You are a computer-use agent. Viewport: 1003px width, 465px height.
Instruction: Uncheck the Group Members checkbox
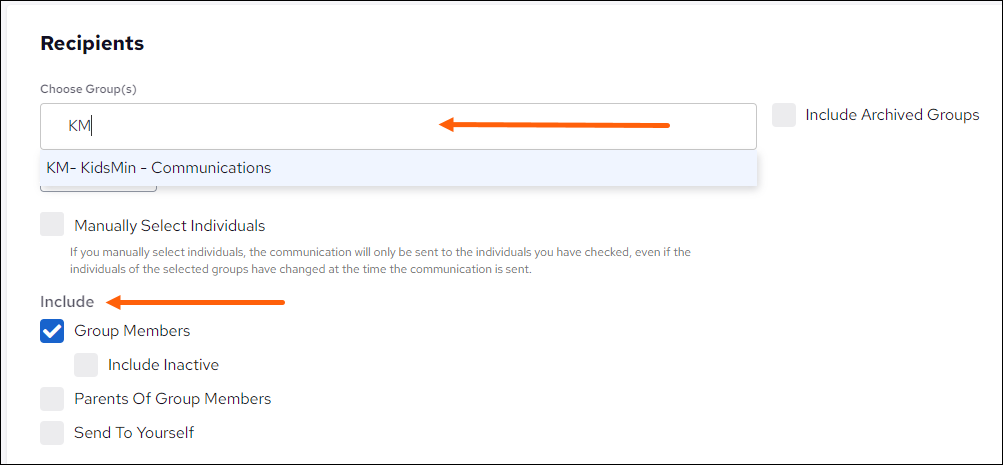point(52,331)
